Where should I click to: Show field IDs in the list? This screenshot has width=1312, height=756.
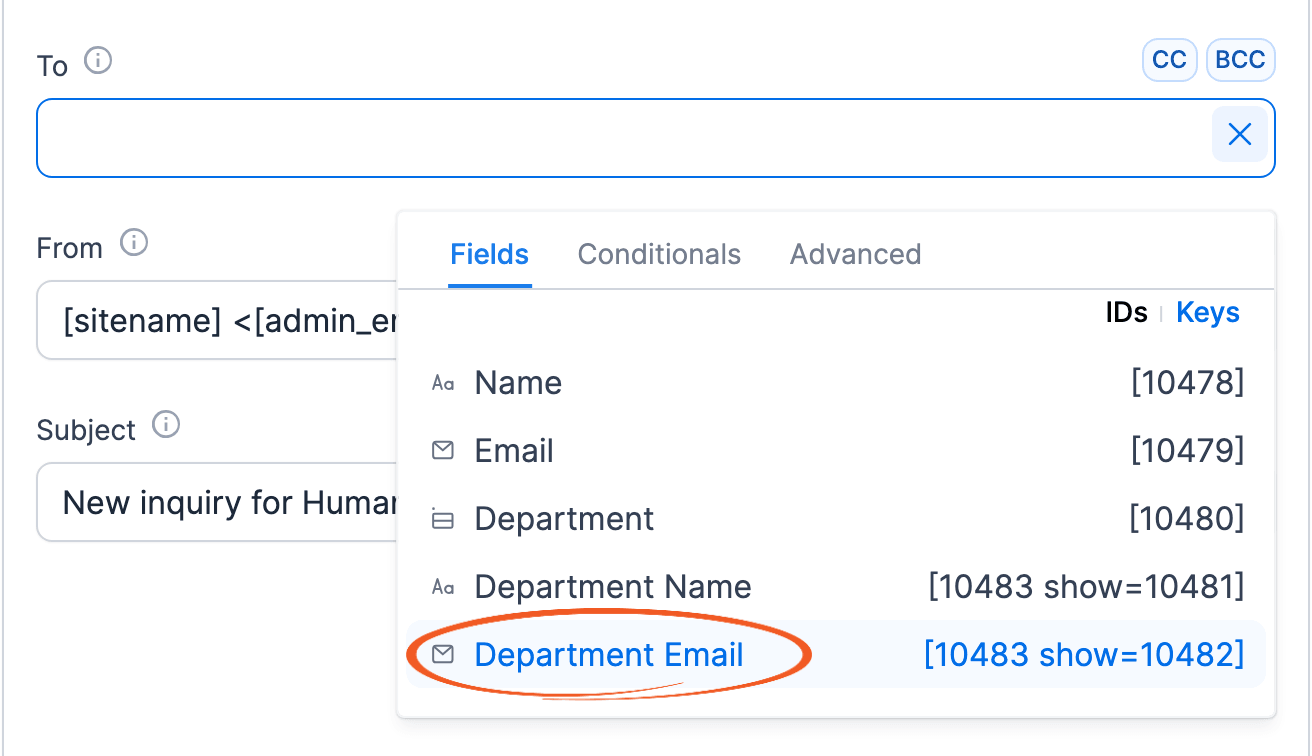point(1126,313)
